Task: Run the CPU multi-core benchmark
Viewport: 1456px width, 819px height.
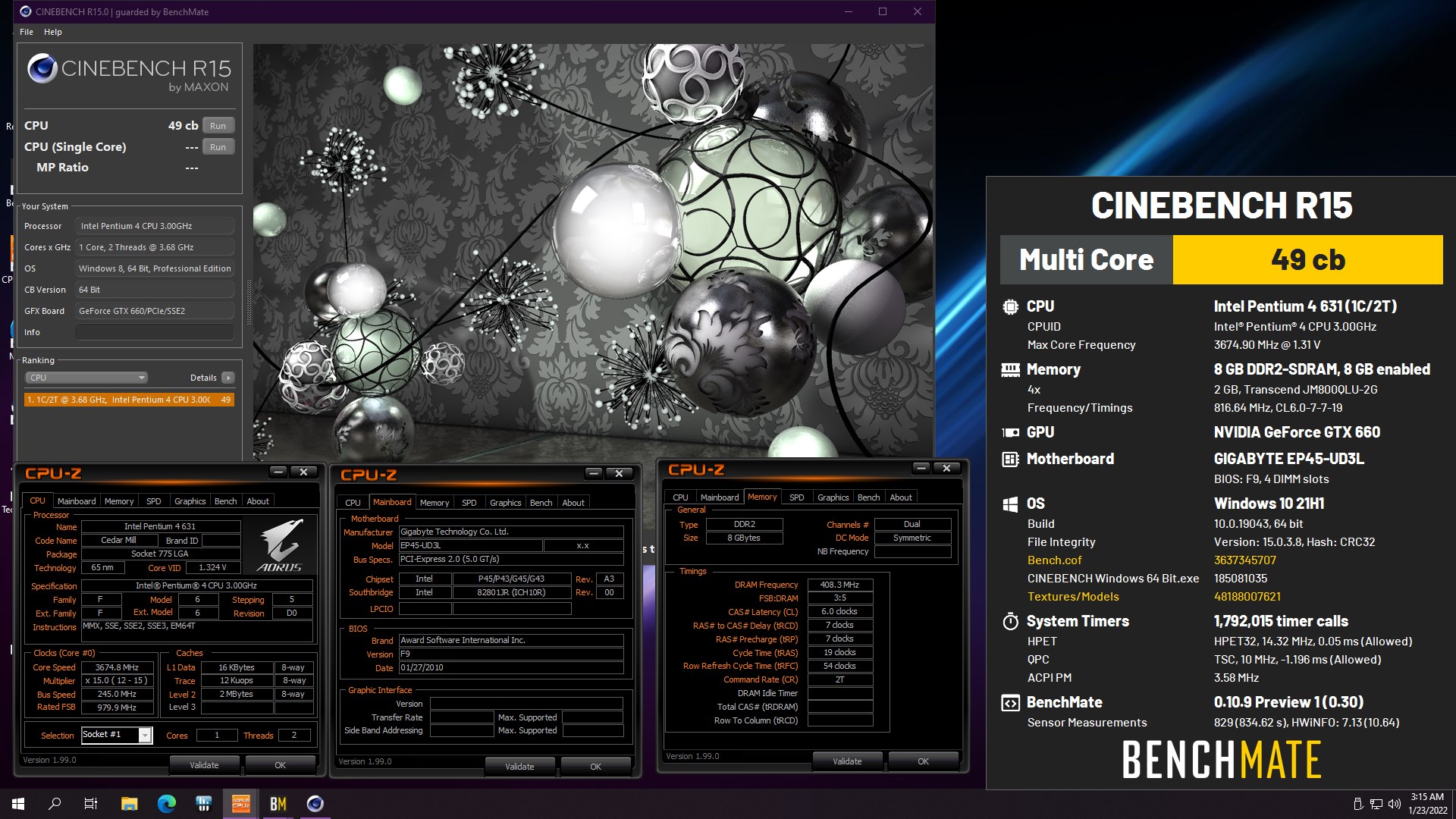Action: coord(218,126)
